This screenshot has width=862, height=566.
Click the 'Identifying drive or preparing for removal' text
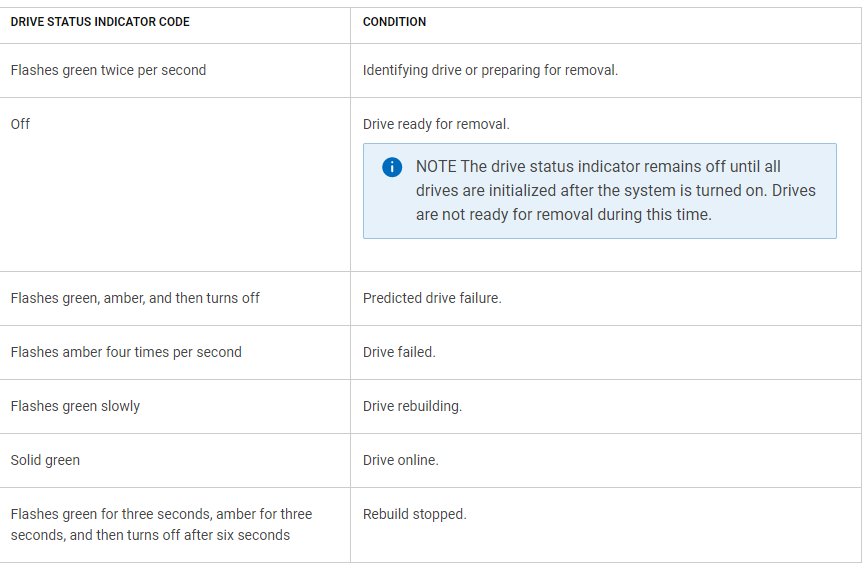point(490,71)
